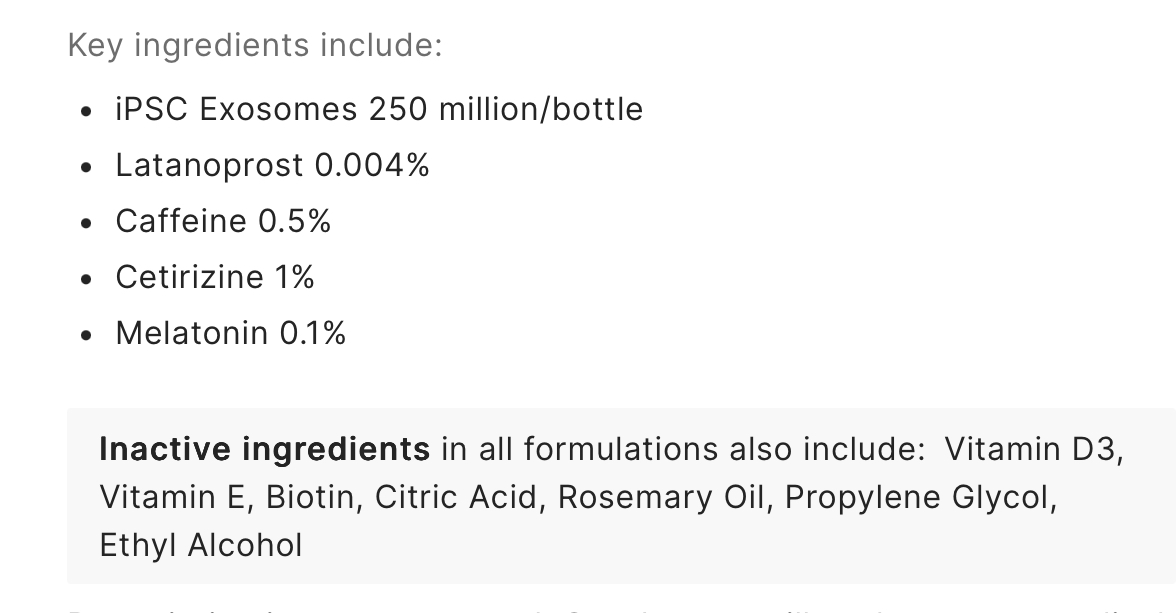Click the partially visible text line below the gray box
1176x613 pixels.
click(x=622, y=608)
